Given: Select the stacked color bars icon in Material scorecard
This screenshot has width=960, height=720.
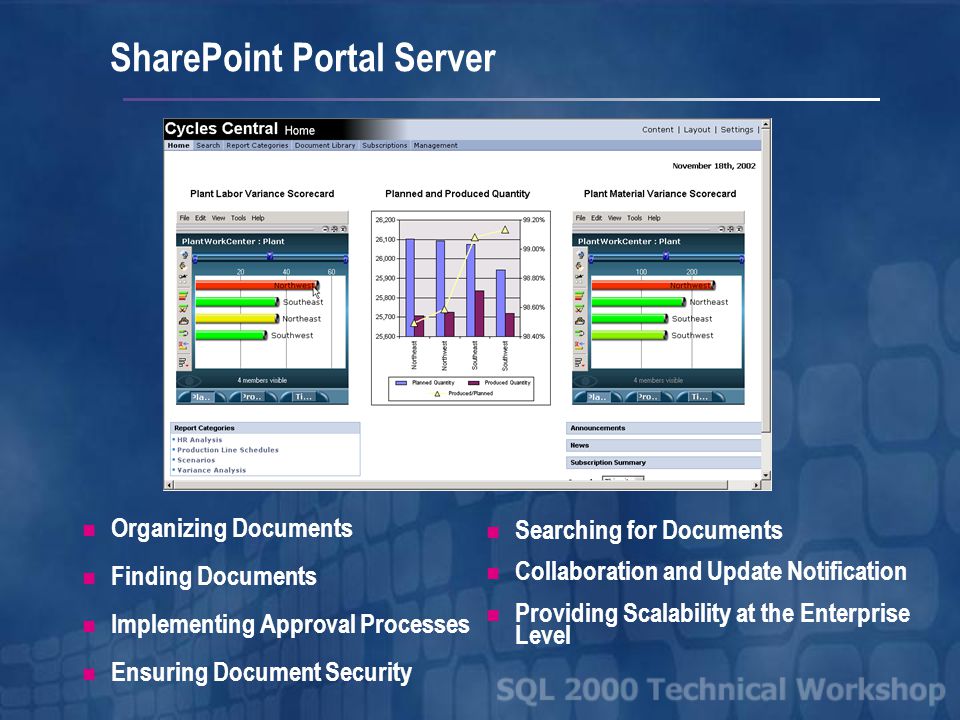Looking at the screenshot, I should coord(579,296).
